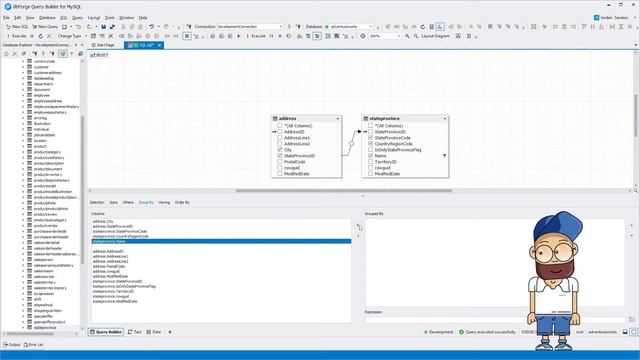Switch to the Start Page tab

103,45
